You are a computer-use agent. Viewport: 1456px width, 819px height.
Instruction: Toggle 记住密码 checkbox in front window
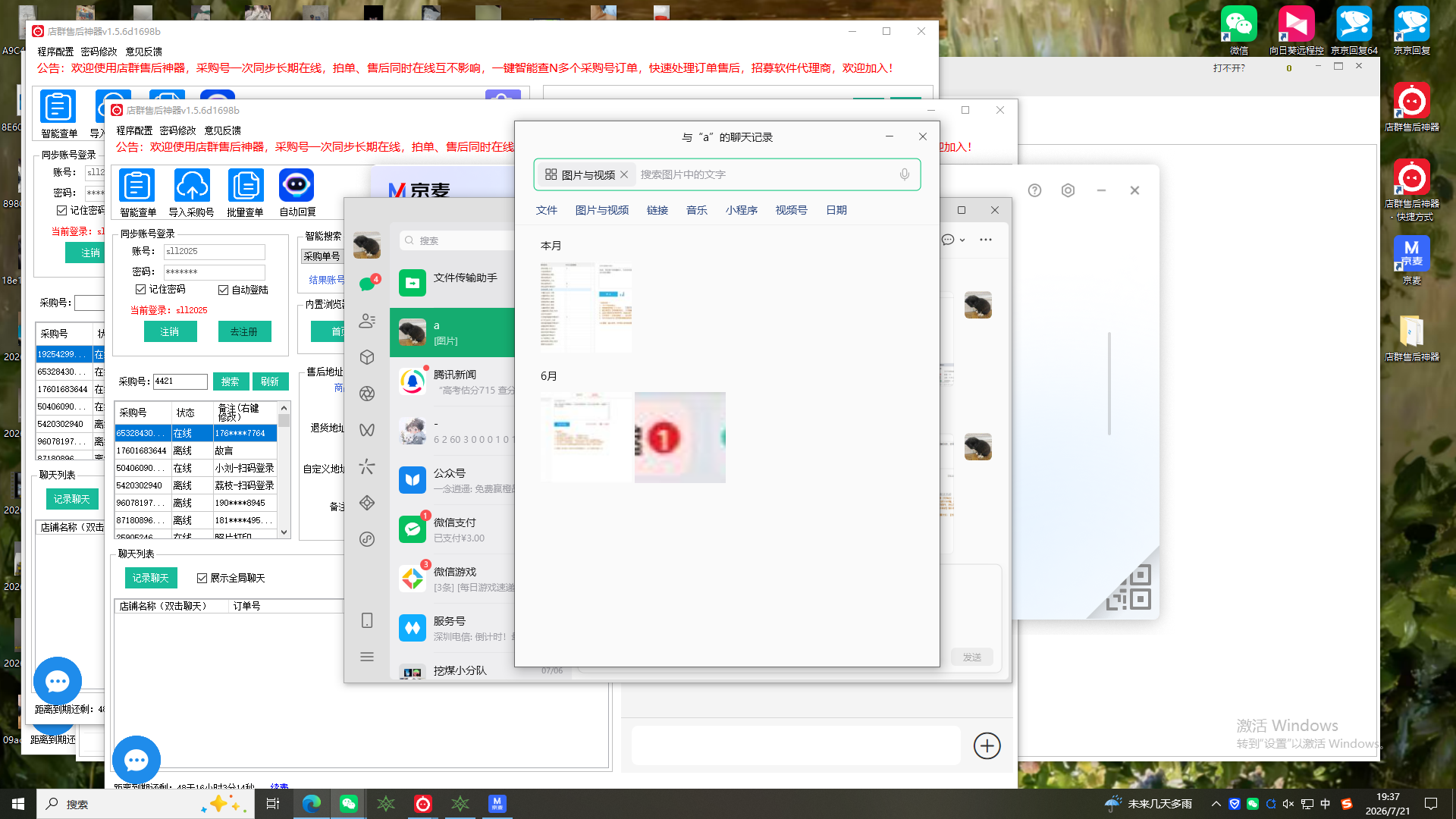[140, 290]
